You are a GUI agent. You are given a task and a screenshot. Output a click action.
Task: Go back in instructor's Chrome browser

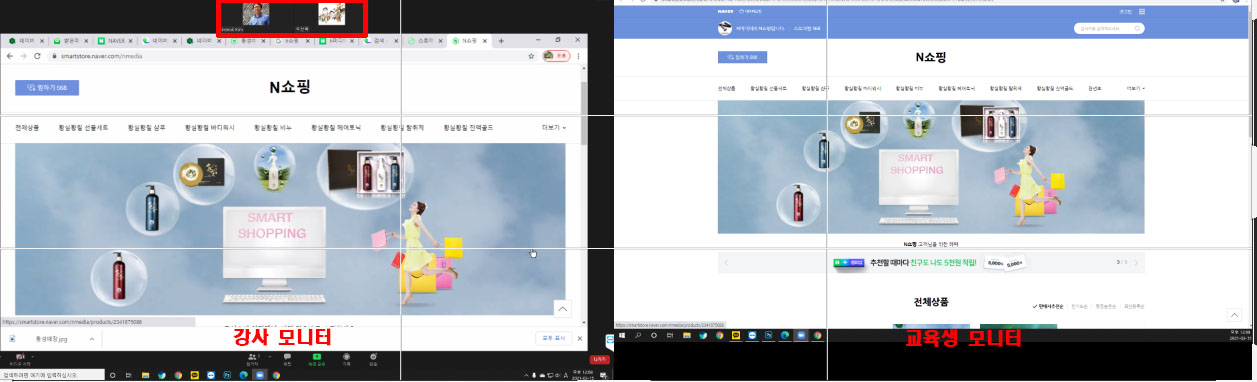(x=9, y=55)
